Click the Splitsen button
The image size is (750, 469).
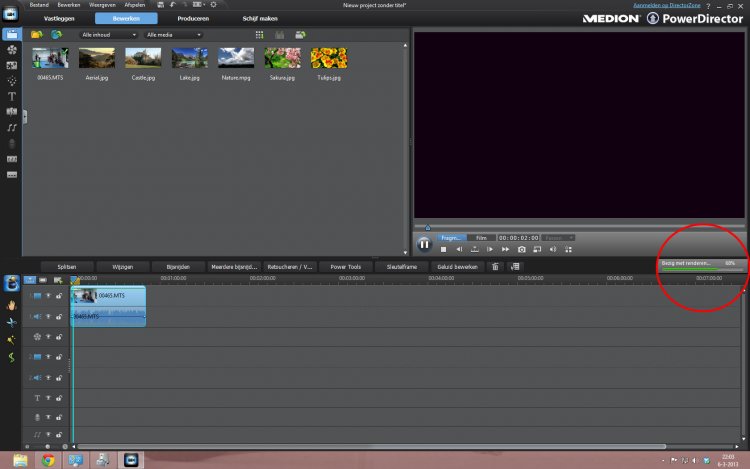pyautogui.click(x=68, y=267)
